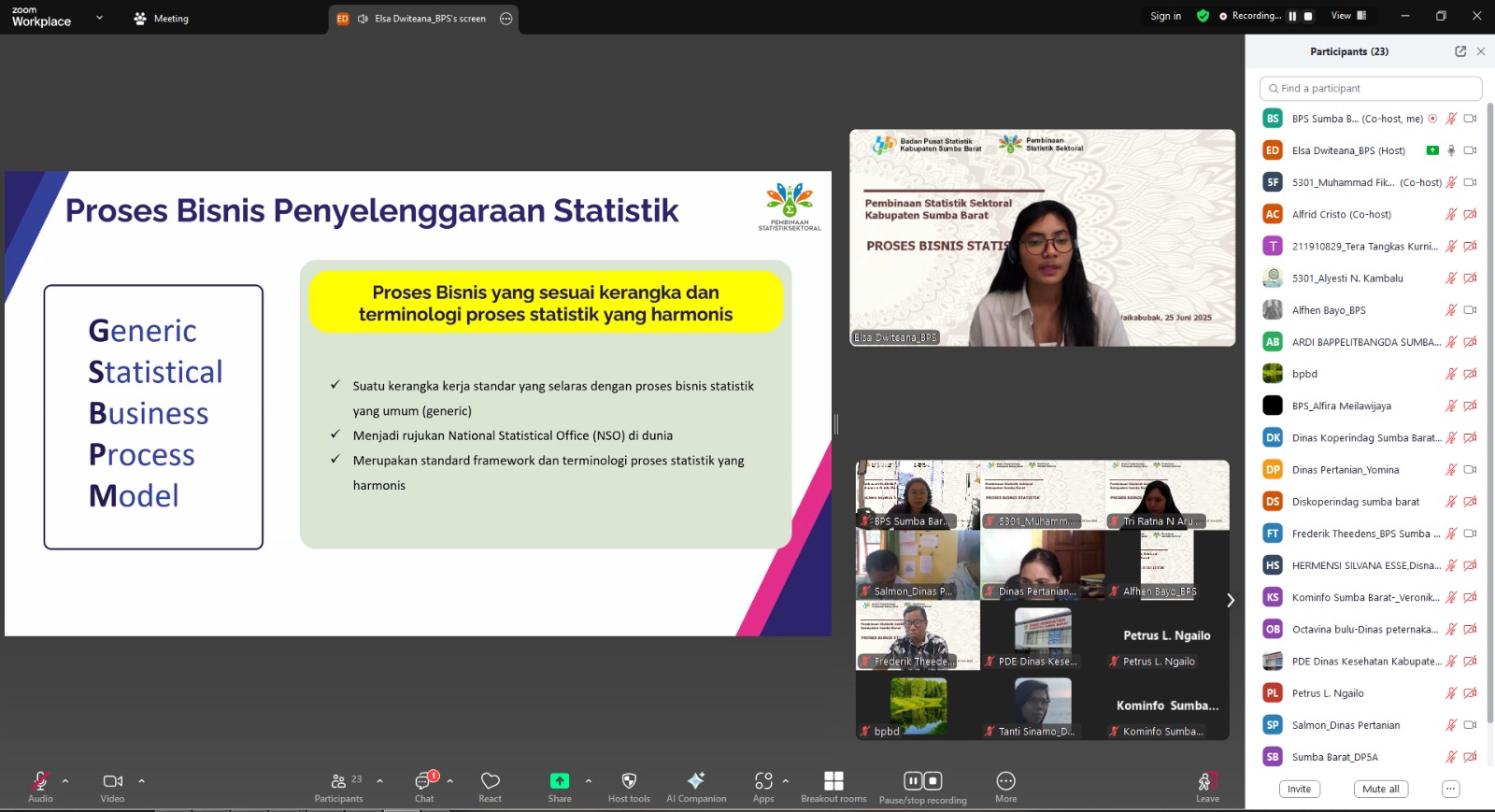Expand the Audio options arrow
Viewport: 1495px width, 812px height.
[x=65, y=780]
